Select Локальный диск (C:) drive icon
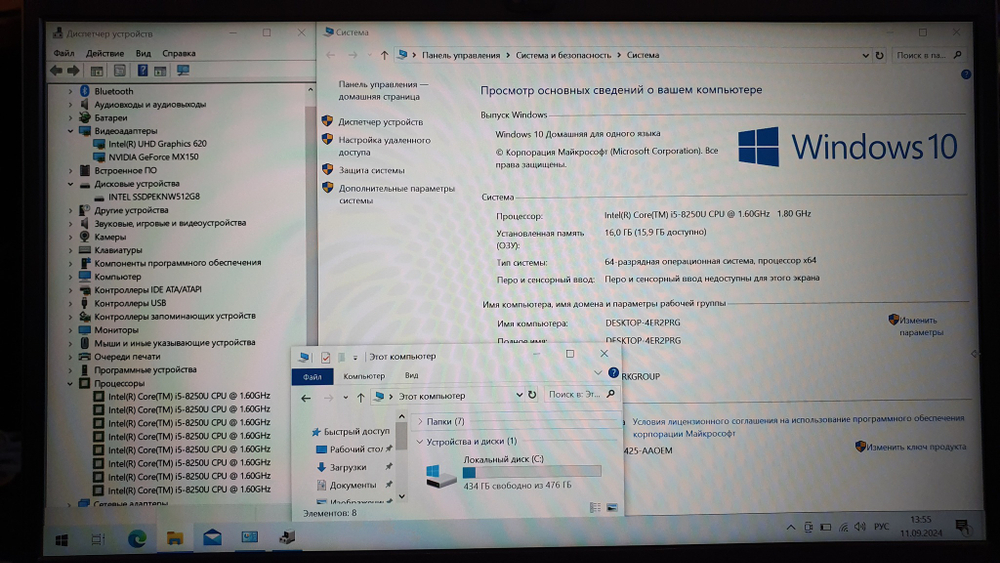 click(x=441, y=476)
